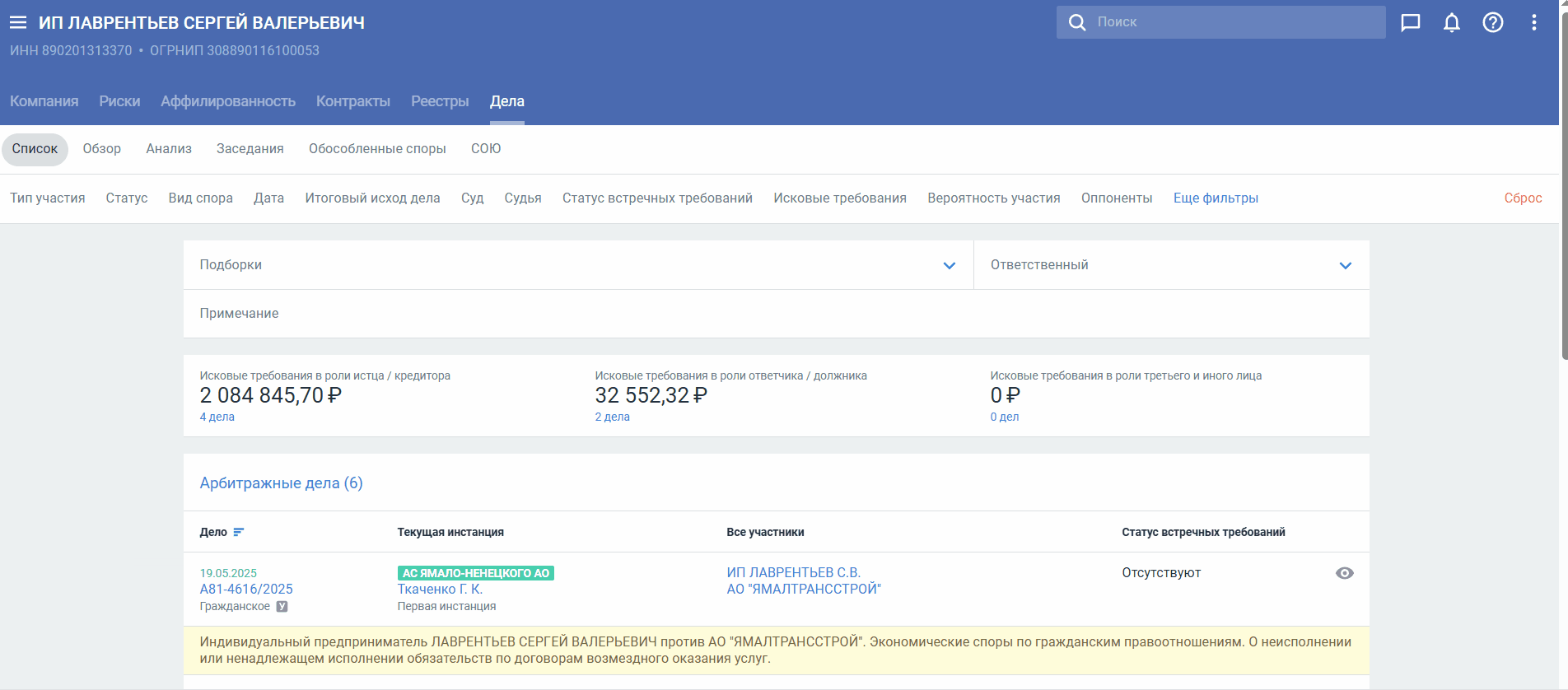Switch to the Аффилированность tab
Image resolution: width=1568 pixels, height=690 pixels.
tap(228, 101)
